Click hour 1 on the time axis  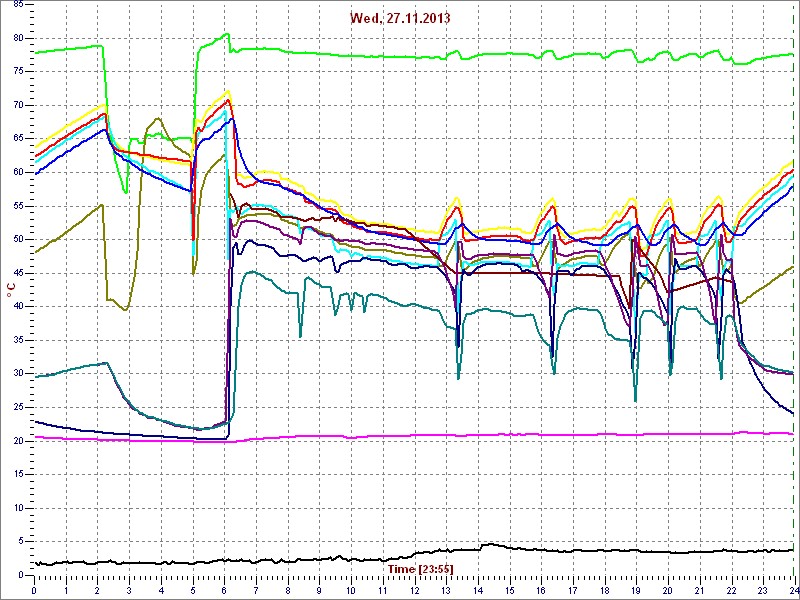66,590
